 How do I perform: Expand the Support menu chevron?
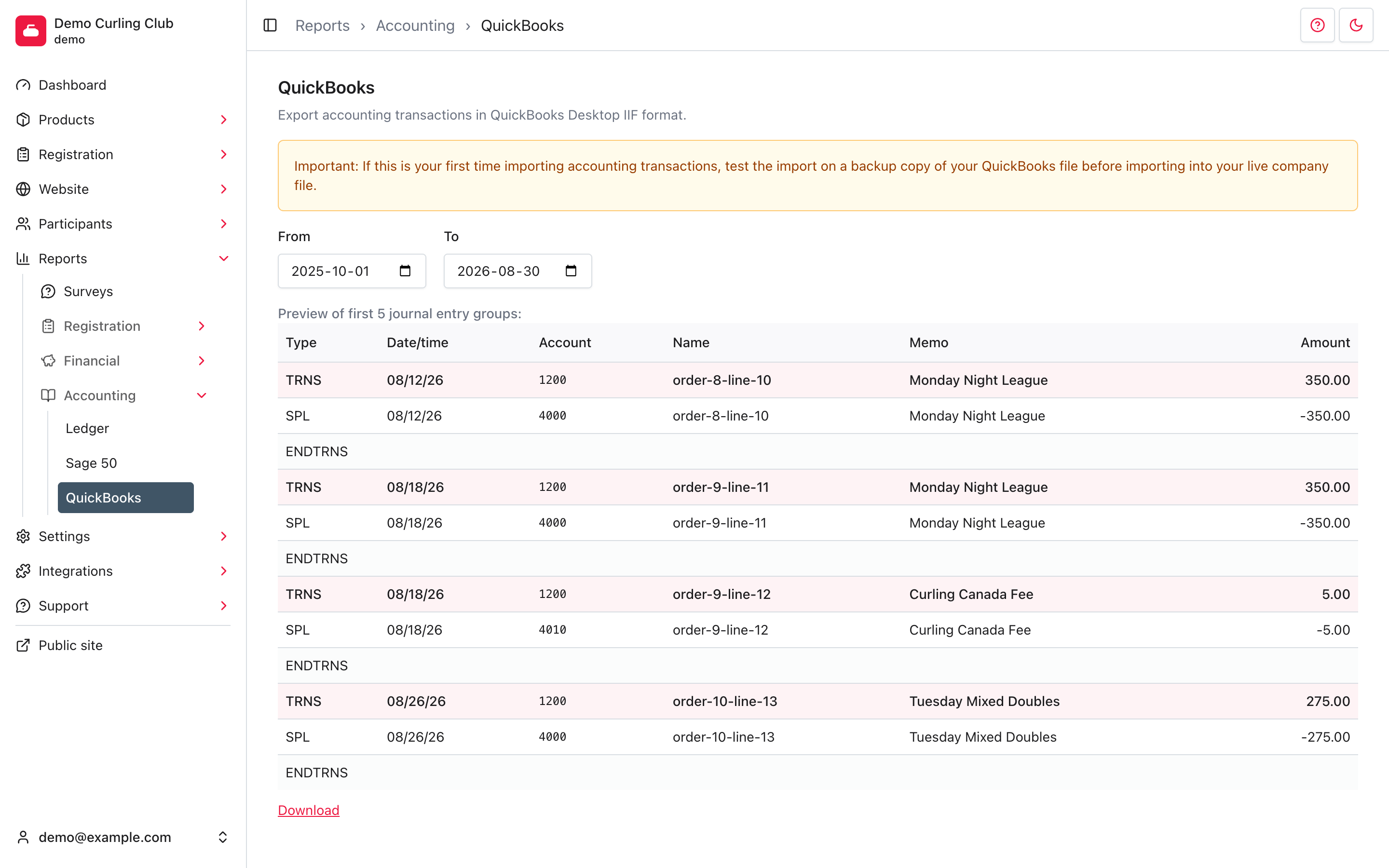(x=224, y=606)
